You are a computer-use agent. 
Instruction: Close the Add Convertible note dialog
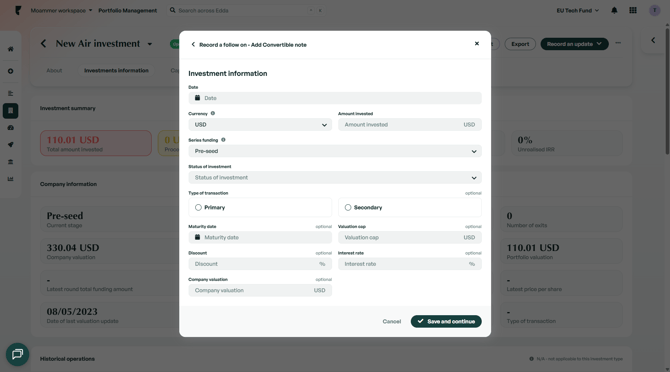tap(477, 44)
